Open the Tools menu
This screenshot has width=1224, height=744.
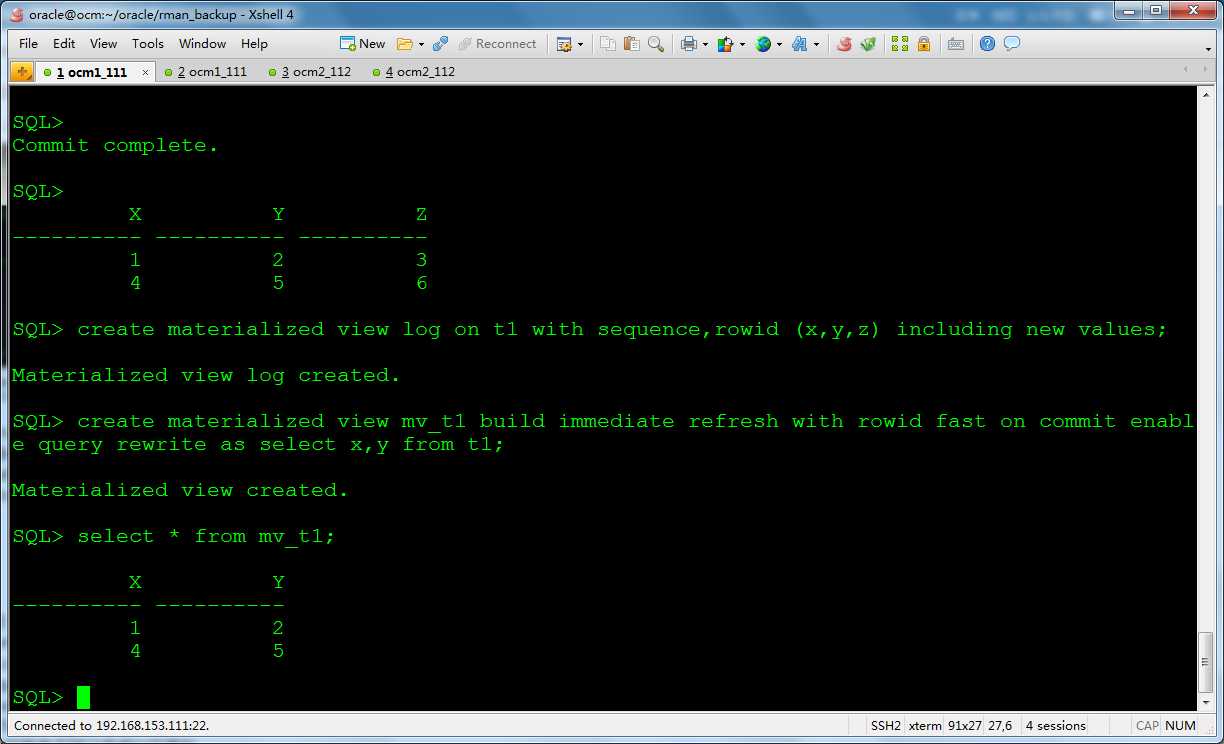pos(147,44)
